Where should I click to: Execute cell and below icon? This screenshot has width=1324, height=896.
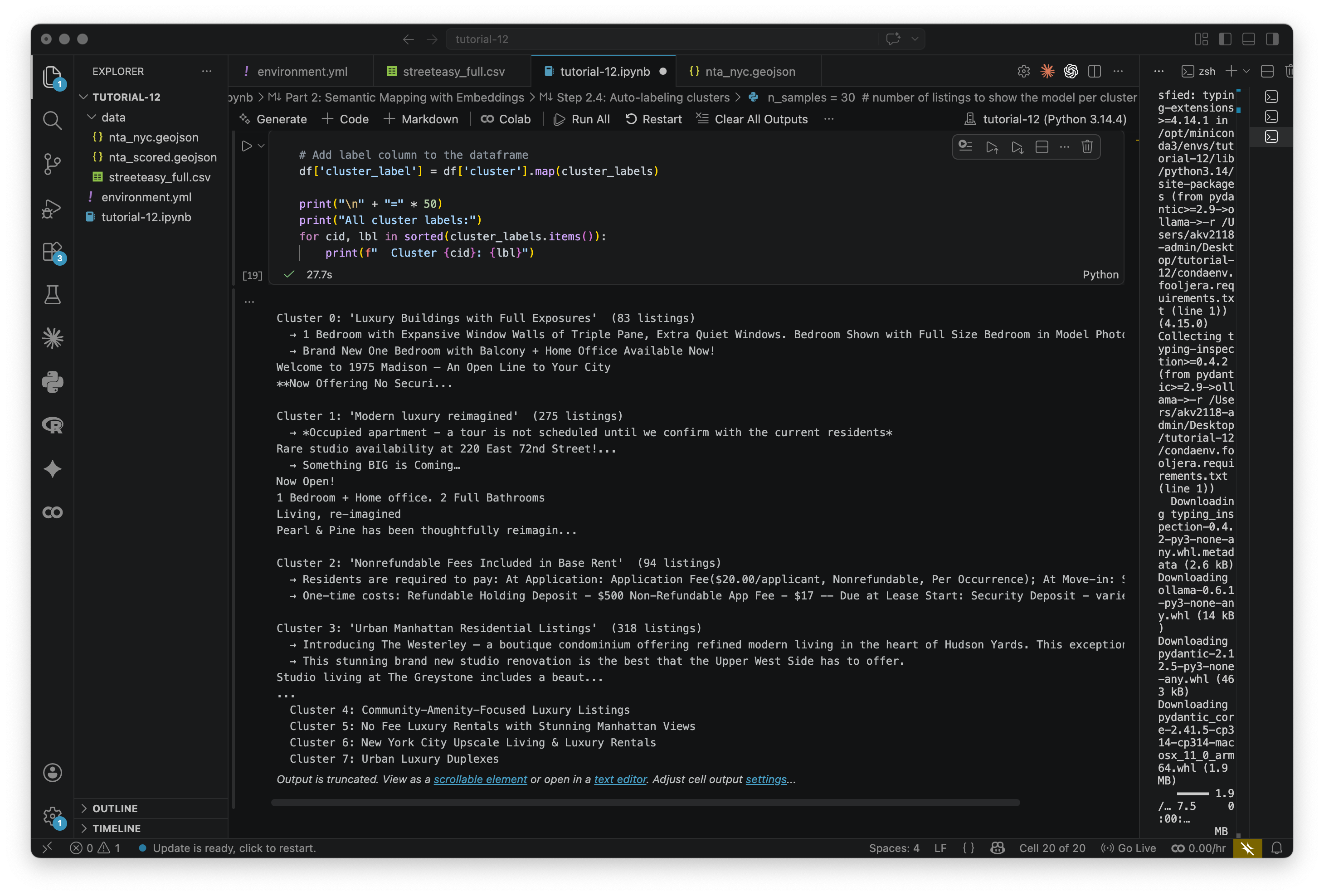pos(1017,147)
